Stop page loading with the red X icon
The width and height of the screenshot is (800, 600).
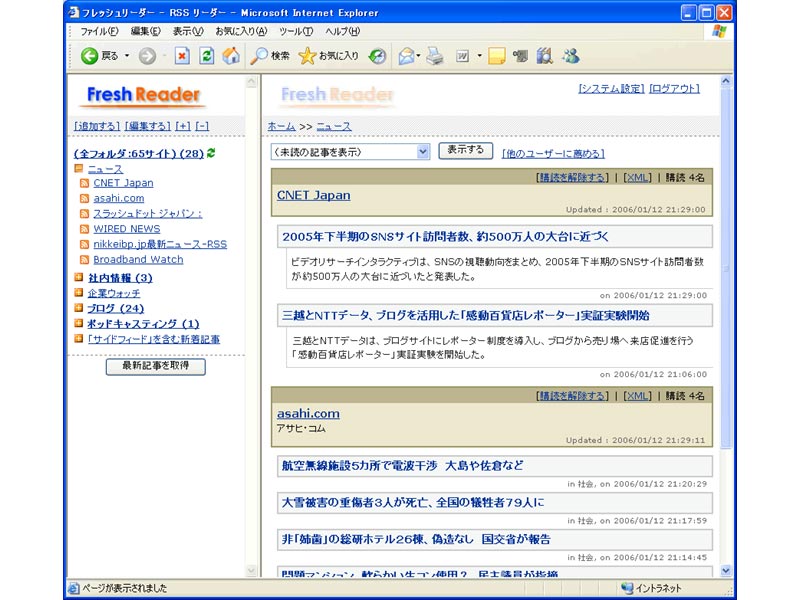(x=182, y=56)
